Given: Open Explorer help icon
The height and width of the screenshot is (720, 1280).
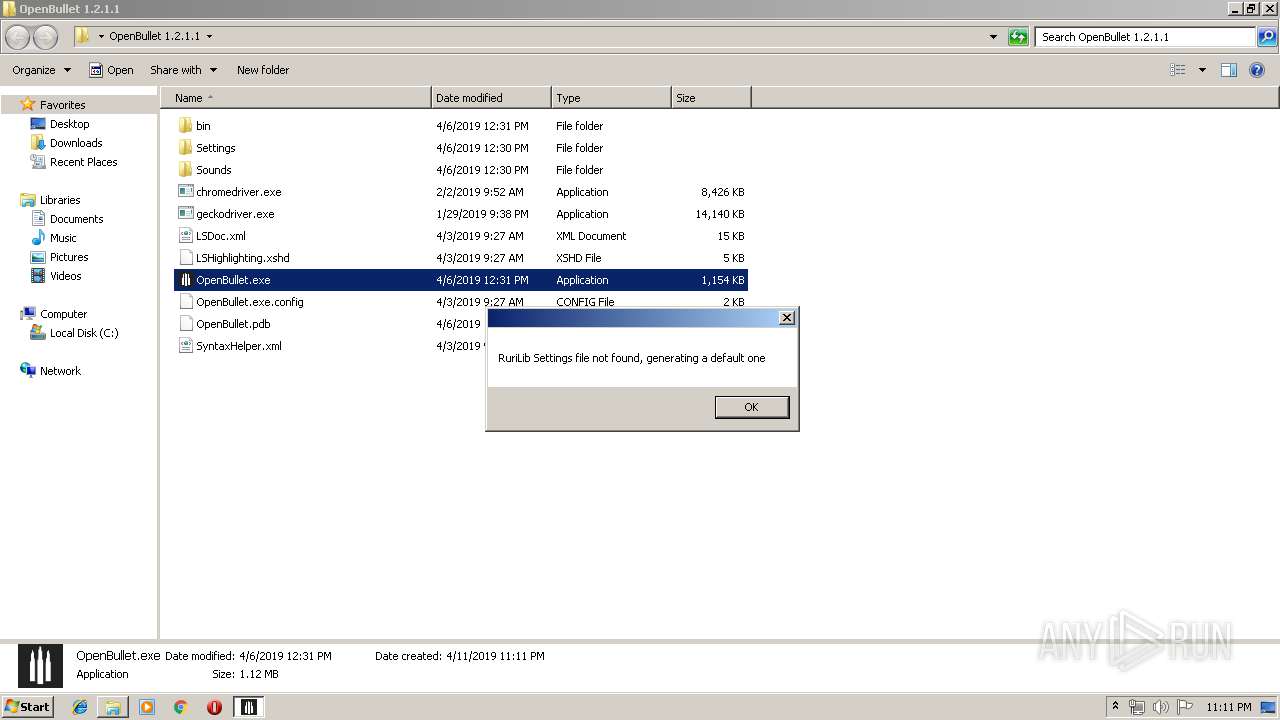Looking at the screenshot, I should pos(1257,70).
